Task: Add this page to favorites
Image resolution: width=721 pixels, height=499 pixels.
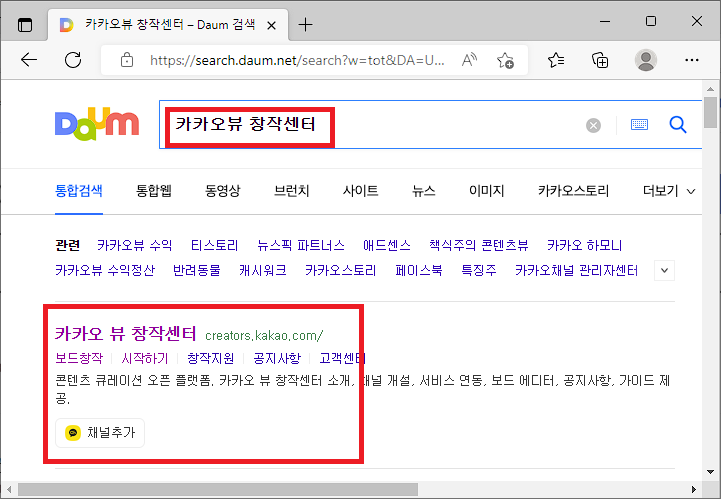Action: coord(505,60)
